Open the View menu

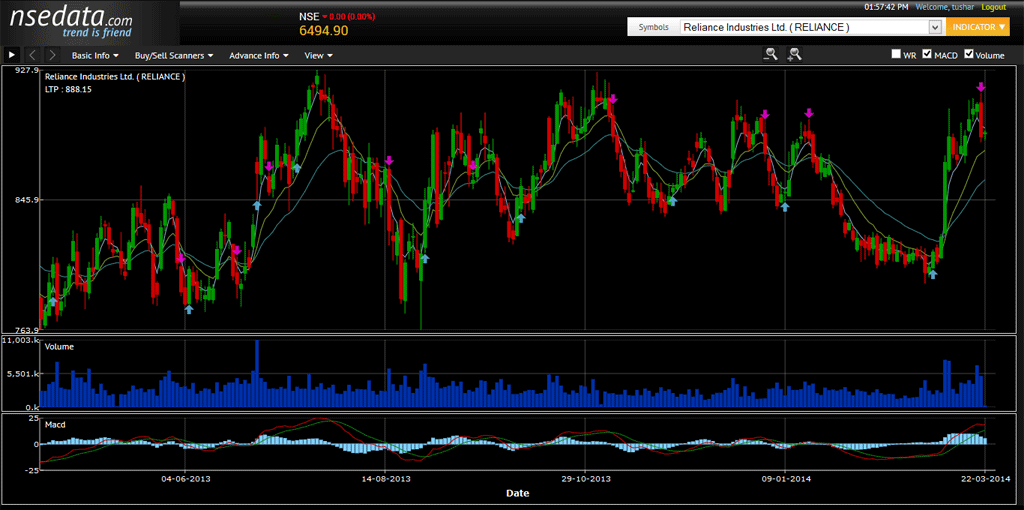coord(319,56)
